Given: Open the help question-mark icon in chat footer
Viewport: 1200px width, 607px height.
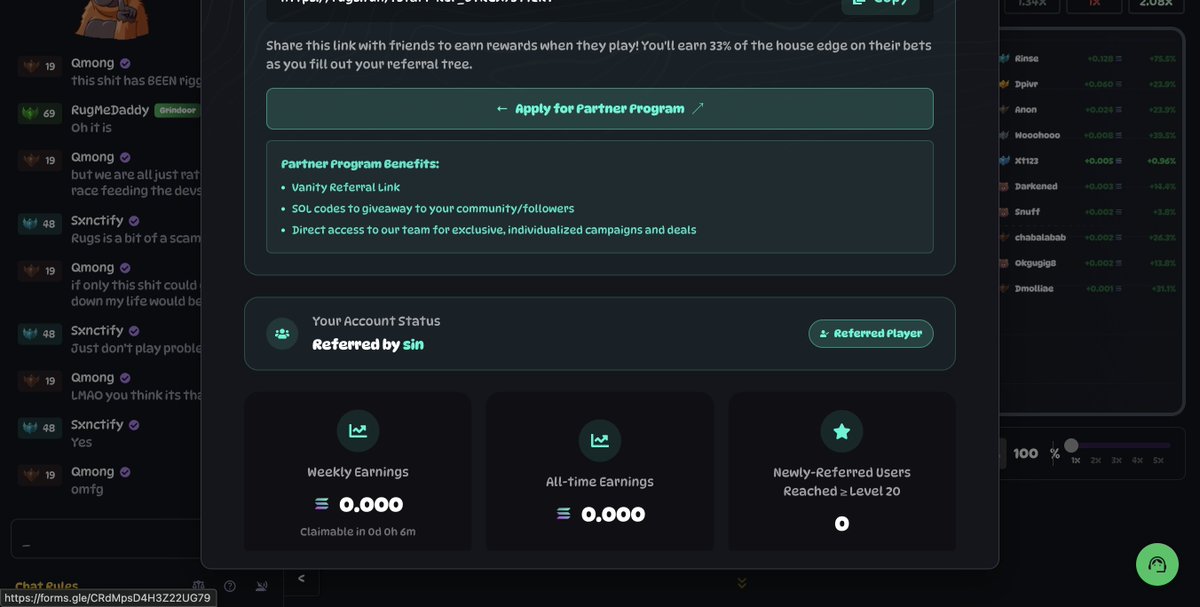Looking at the screenshot, I should click(230, 586).
